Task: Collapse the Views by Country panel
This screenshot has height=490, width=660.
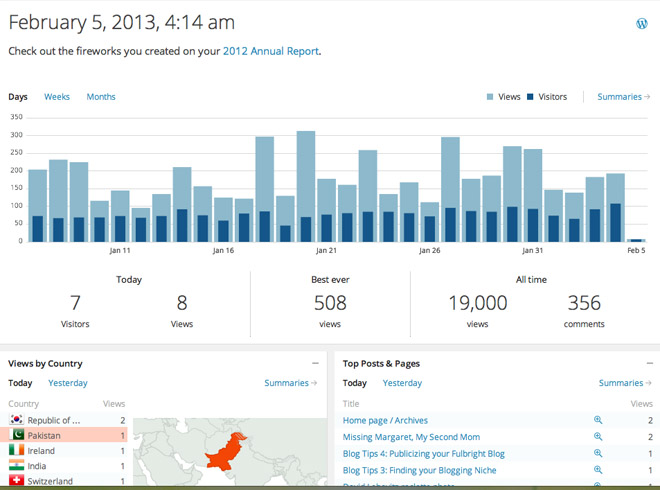Action: pyautogui.click(x=315, y=364)
